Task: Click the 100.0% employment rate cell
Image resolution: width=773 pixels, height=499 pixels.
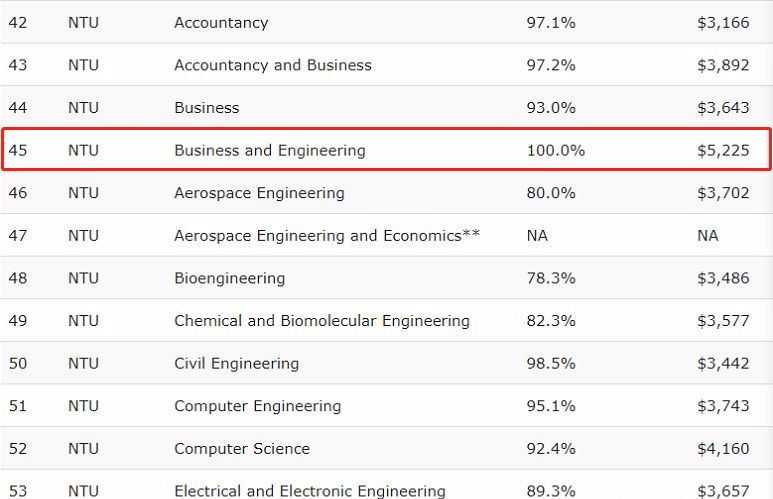Action: (555, 150)
